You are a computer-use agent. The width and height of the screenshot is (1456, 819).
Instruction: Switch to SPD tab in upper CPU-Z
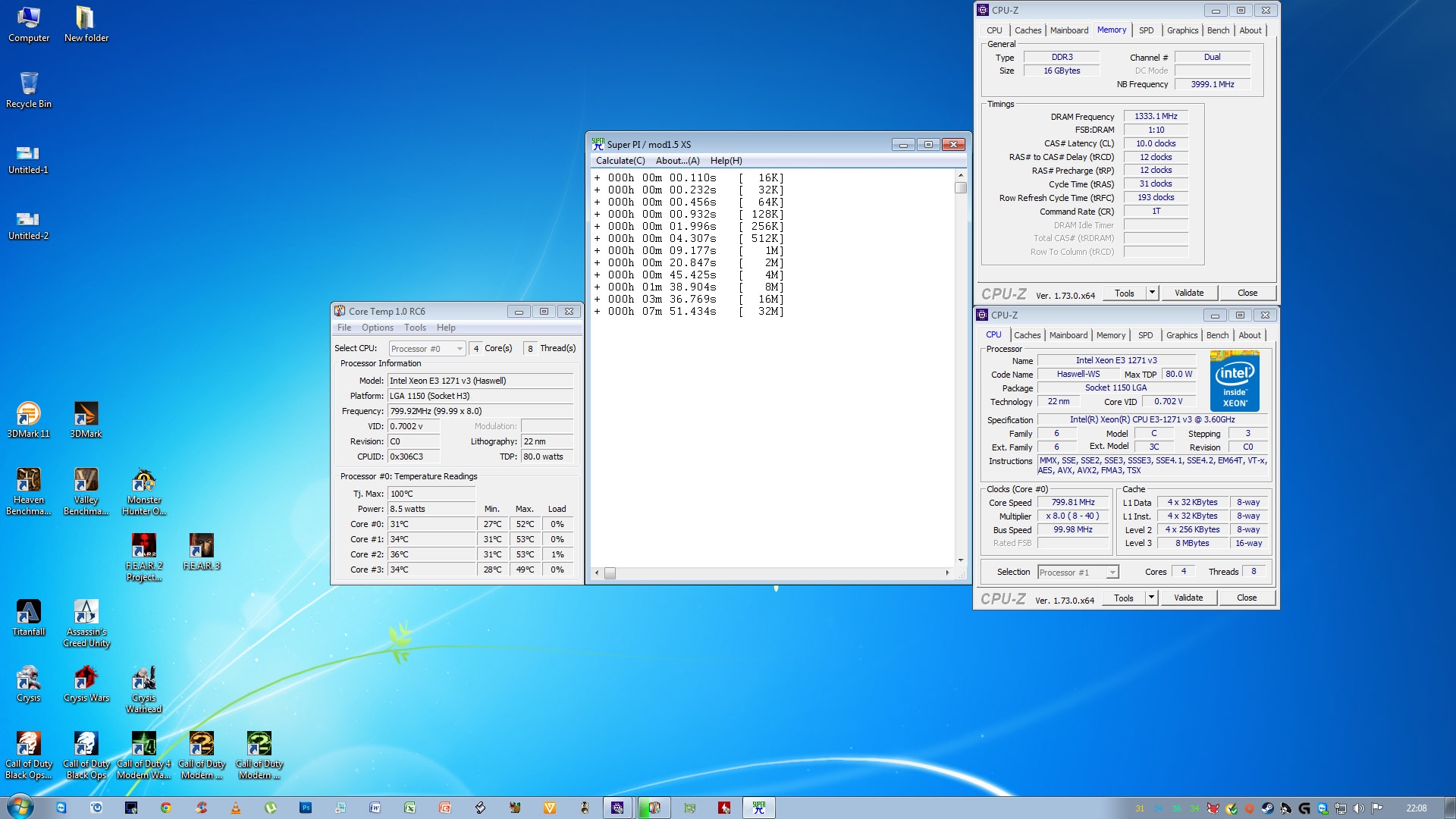click(1146, 30)
